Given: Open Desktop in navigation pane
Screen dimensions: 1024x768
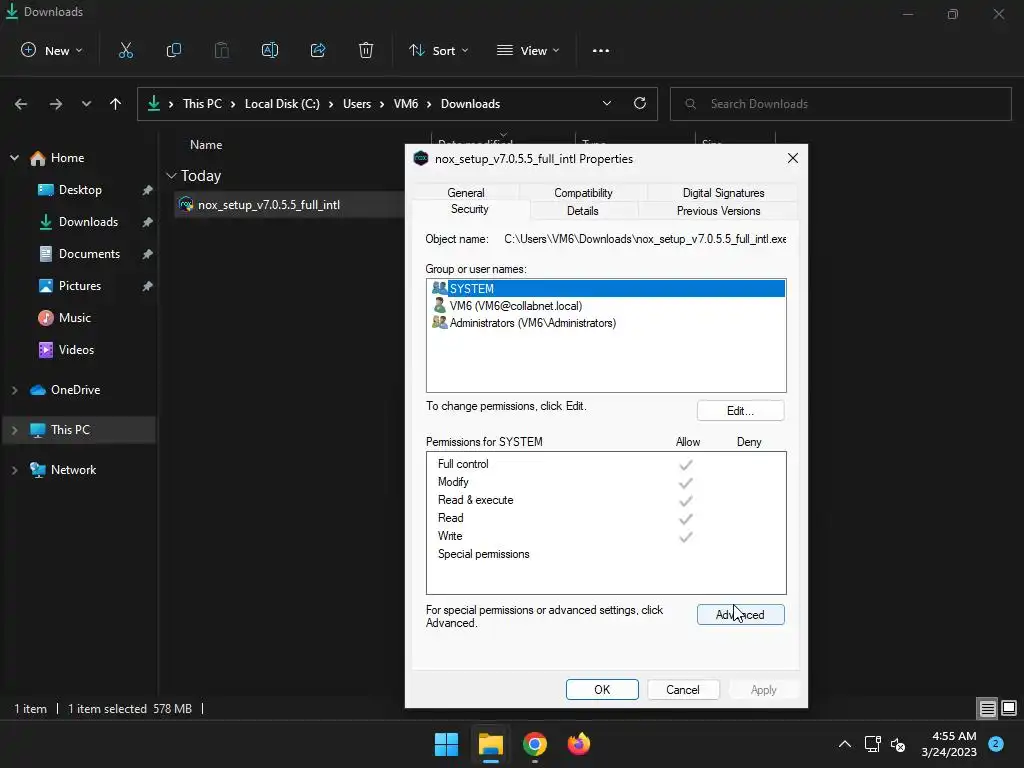Looking at the screenshot, I should [80, 190].
